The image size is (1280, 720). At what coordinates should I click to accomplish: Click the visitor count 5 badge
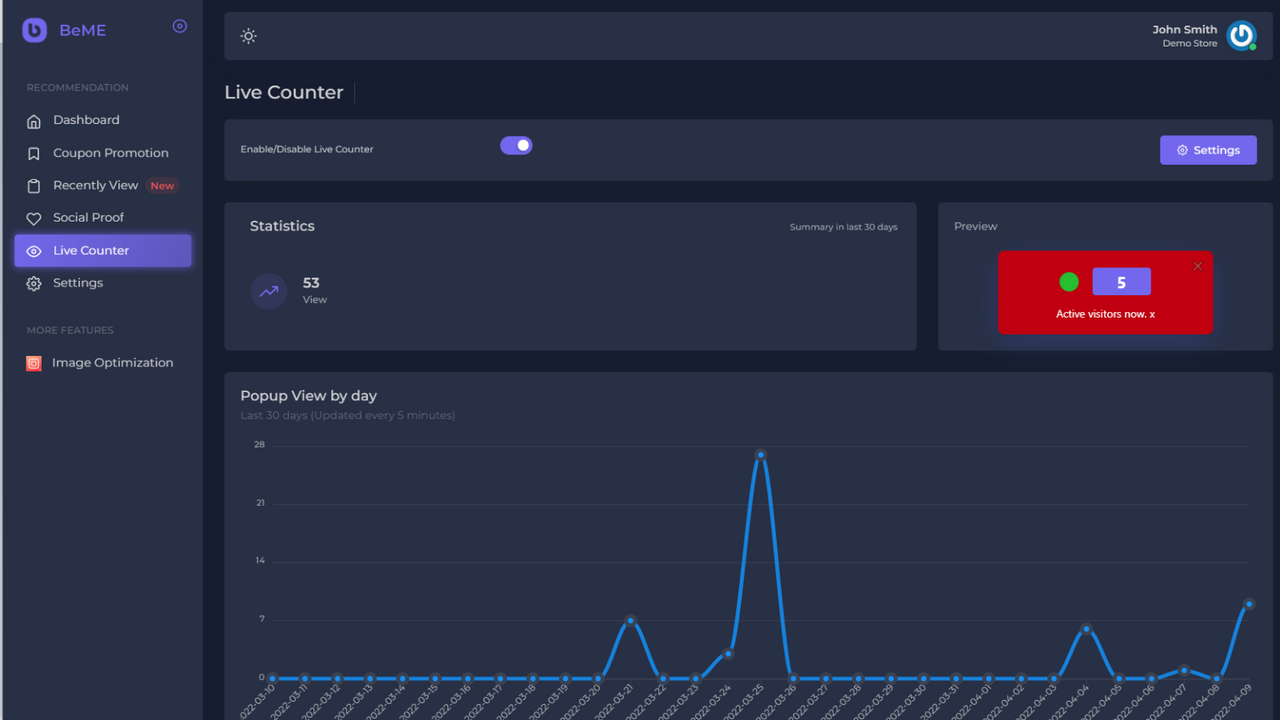point(1121,282)
